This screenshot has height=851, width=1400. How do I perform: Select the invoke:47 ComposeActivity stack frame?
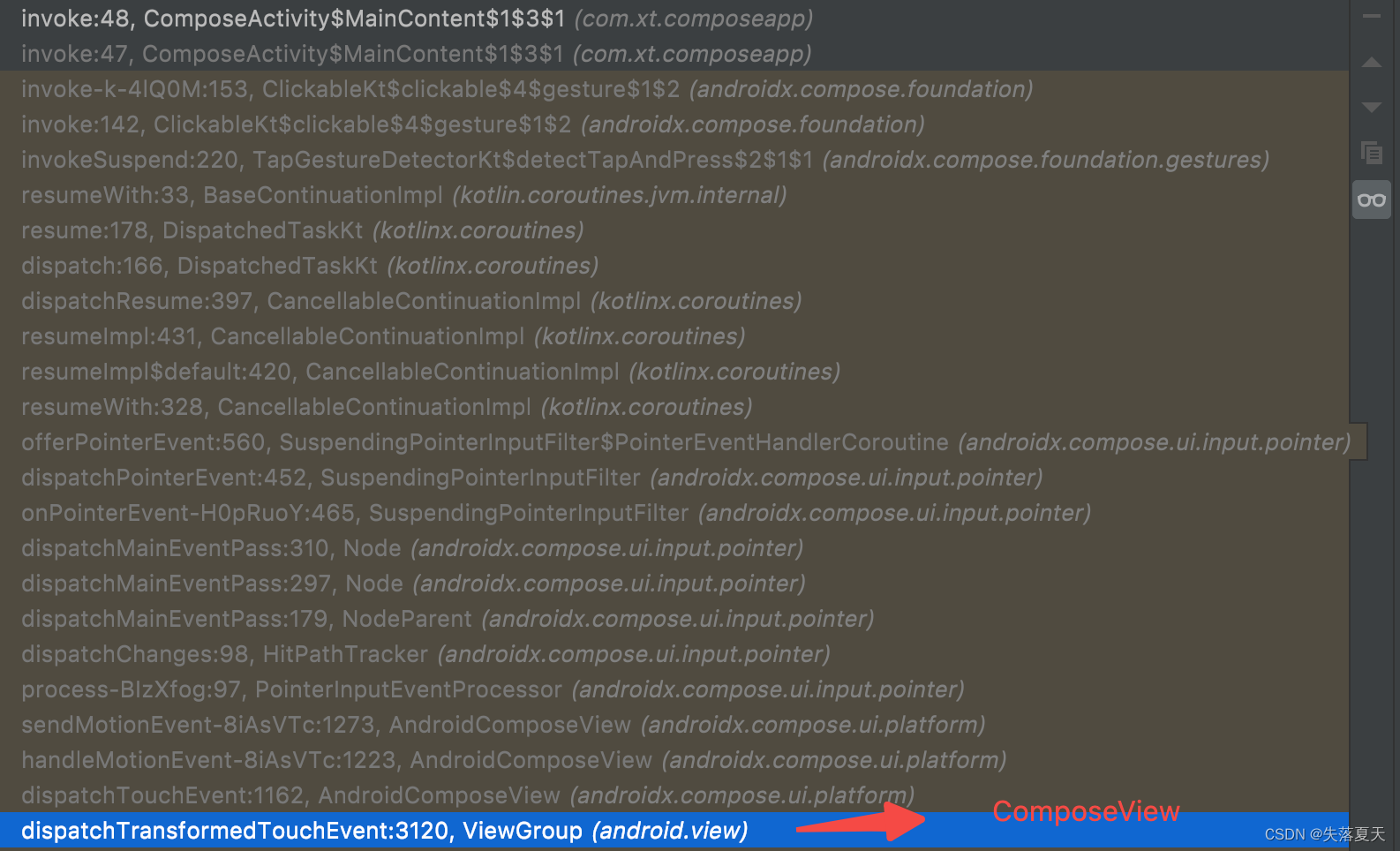(x=674, y=53)
